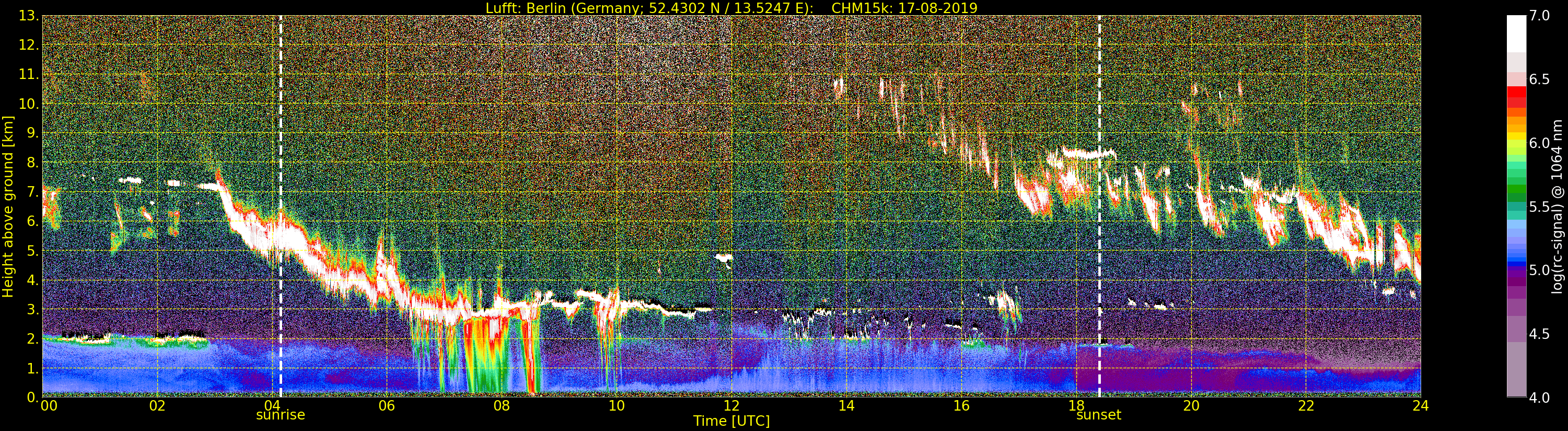Click the "3." height axis tick label
The image size is (1568, 431).
coord(33,309)
